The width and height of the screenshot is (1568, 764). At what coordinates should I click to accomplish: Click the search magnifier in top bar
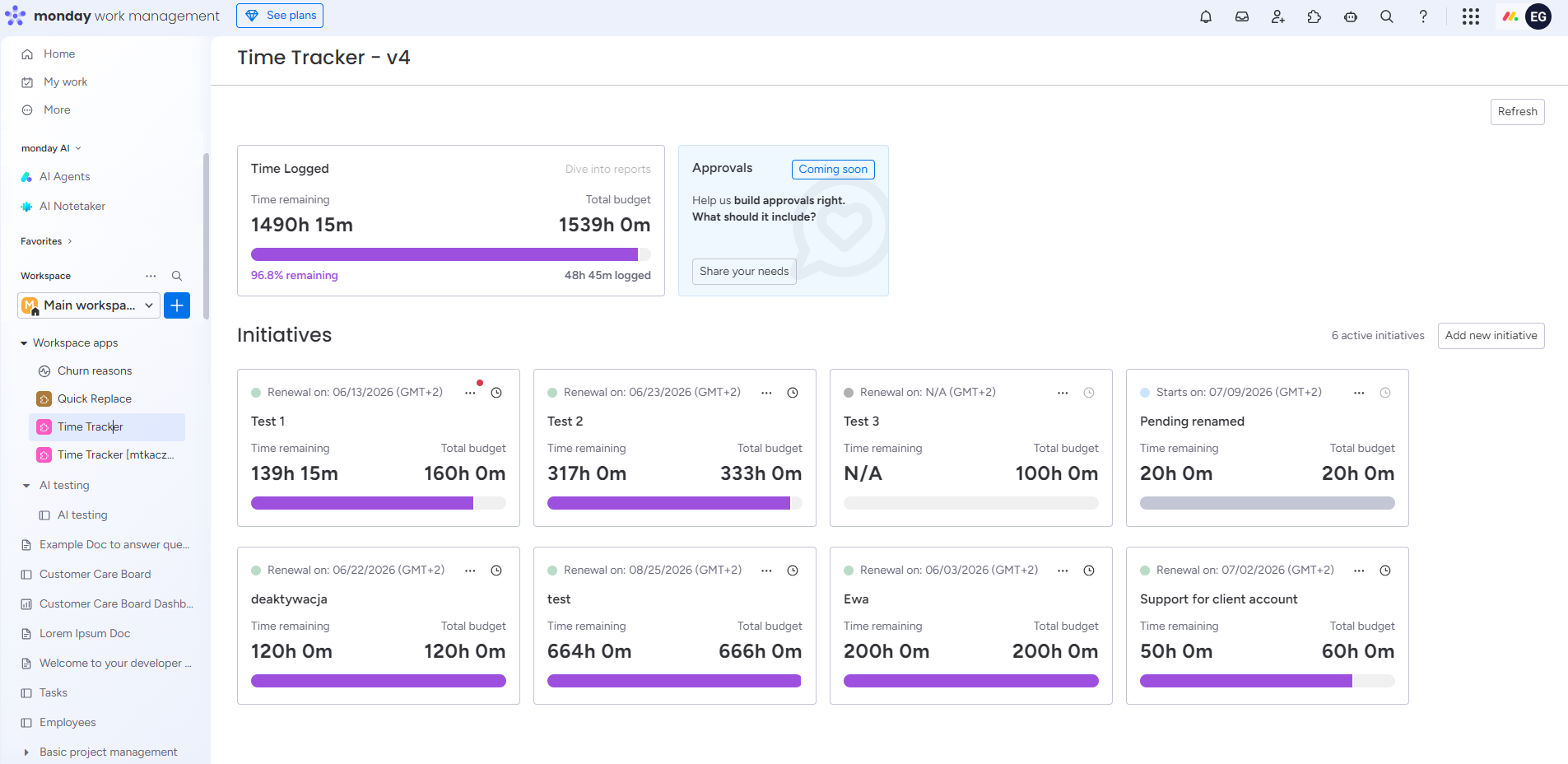tap(1387, 16)
